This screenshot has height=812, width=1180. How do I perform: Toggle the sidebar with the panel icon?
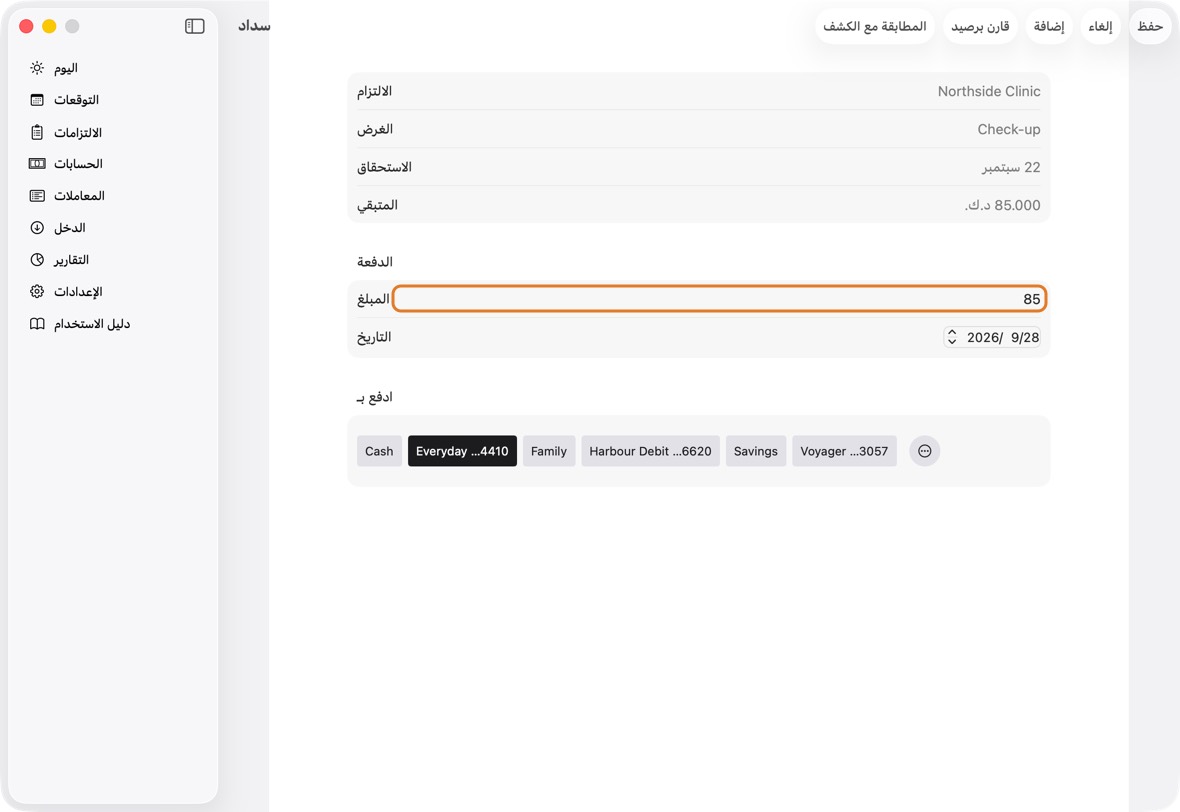(194, 26)
